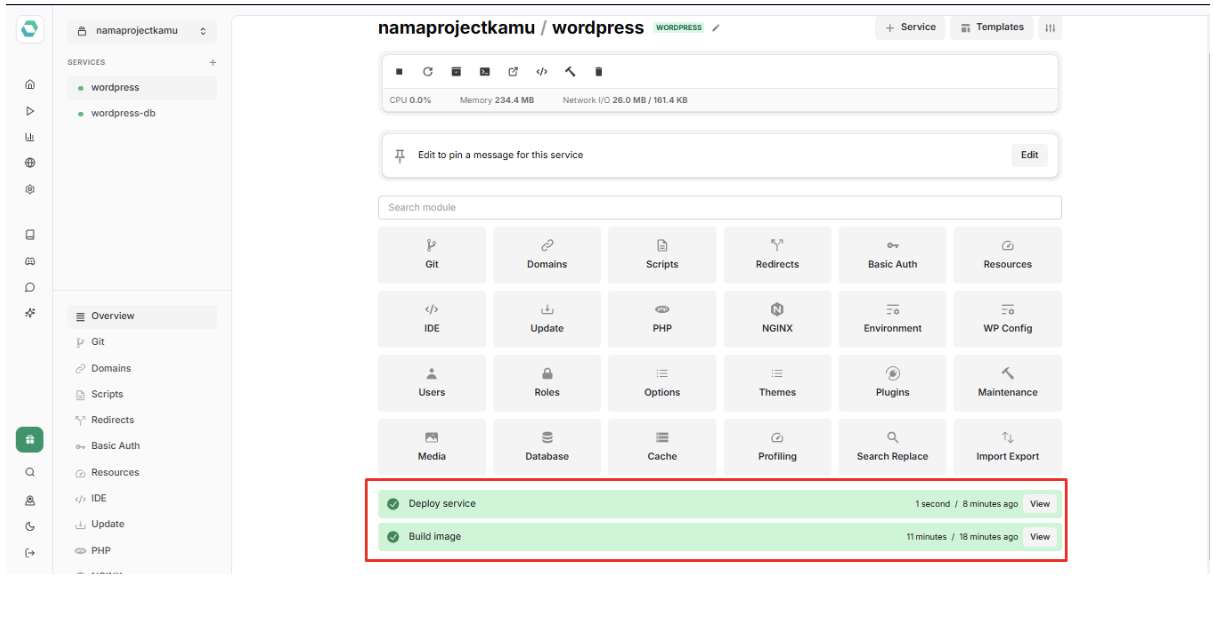This screenshot has width=1214, height=638.
Task: Click the Discord icon in left rail
Action: tap(30, 261)
